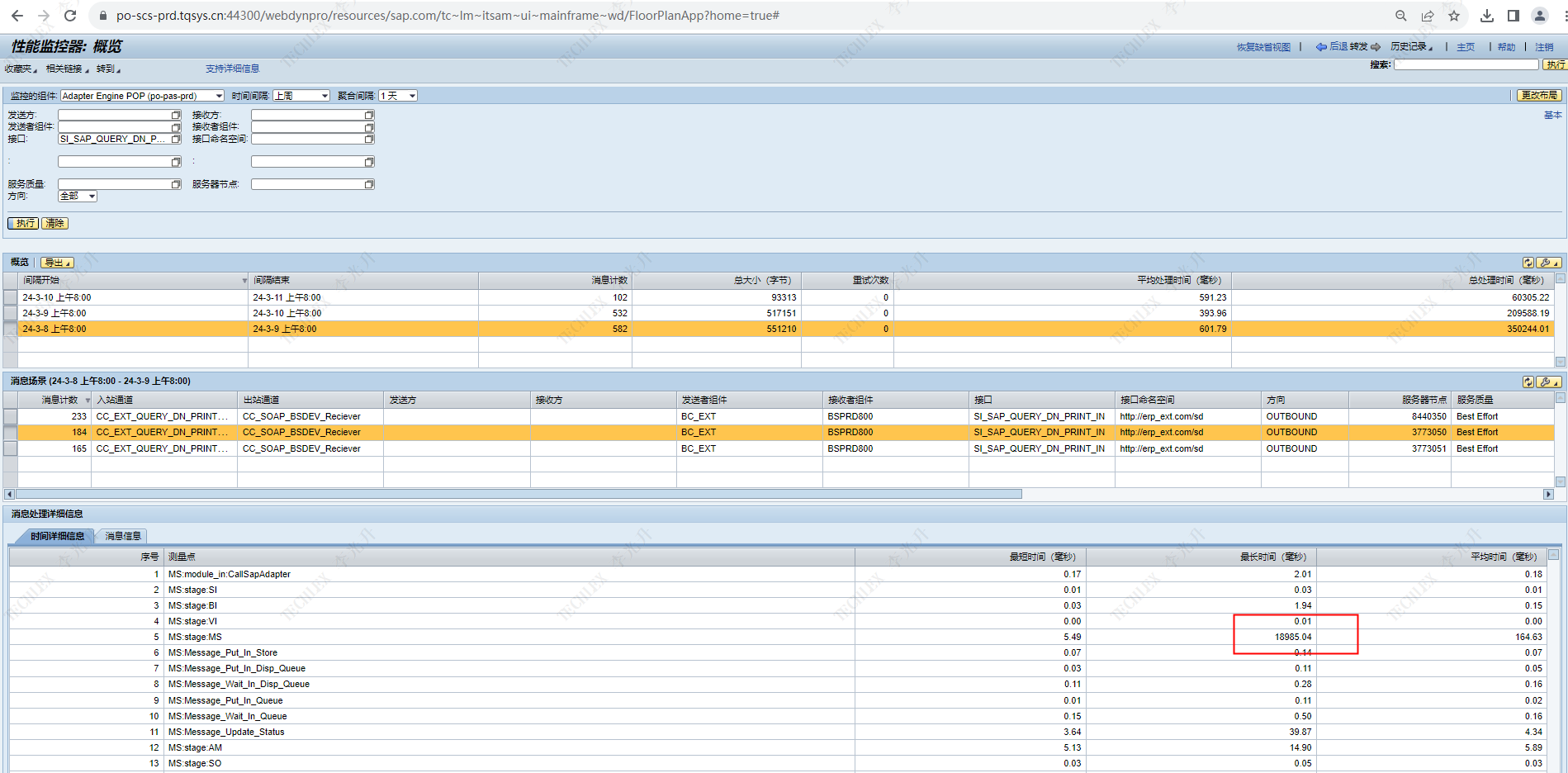The height and width of the screenshot is (773, 1568).
Task: Bookmark this page with the star icon
Action: coord(1454,16)
